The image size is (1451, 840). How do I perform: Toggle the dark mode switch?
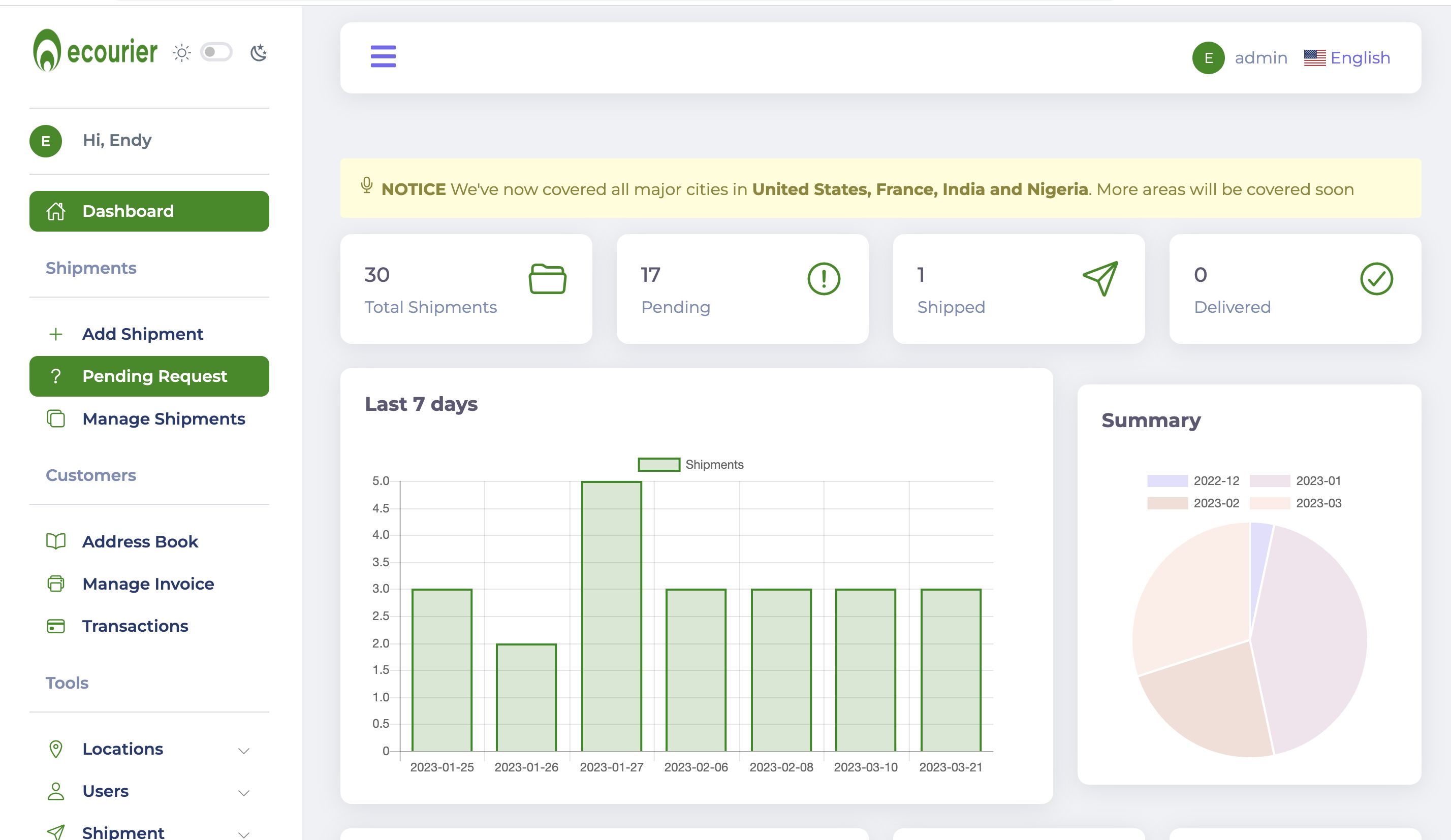216,52
